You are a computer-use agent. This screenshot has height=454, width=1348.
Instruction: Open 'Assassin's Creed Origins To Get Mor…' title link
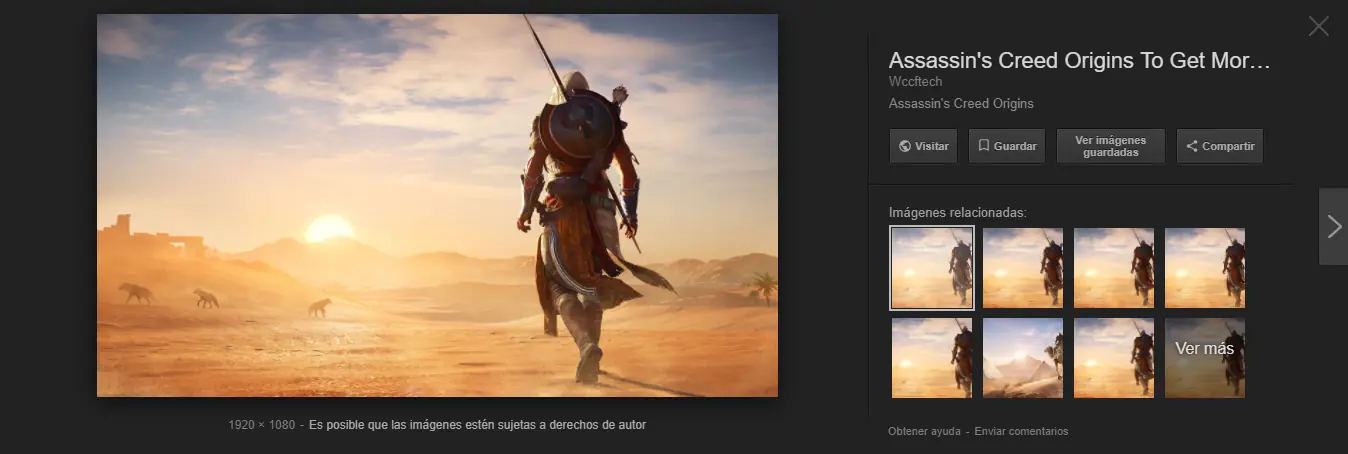tap(1079, 60)
